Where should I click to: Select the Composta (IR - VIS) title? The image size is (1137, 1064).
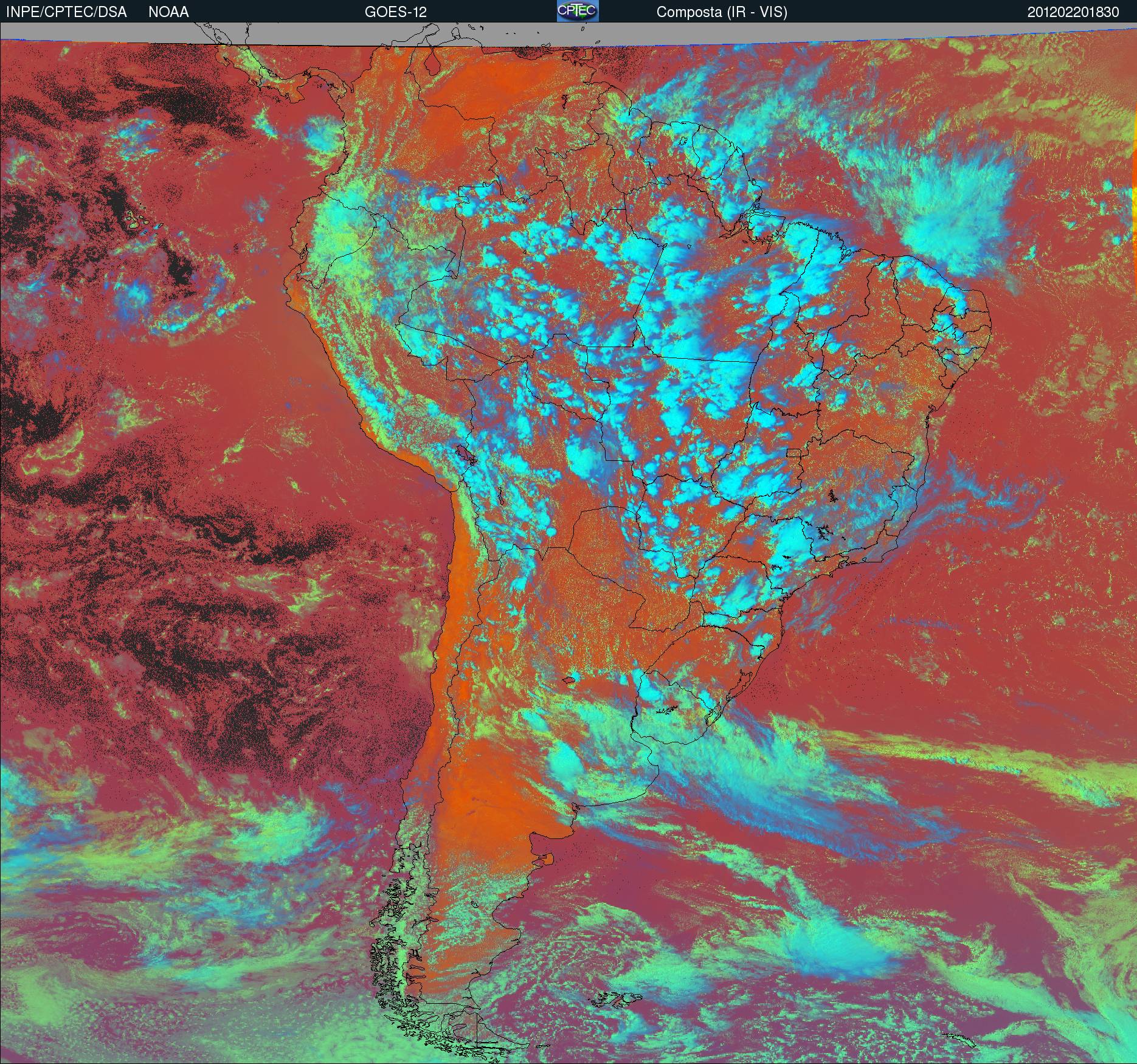pyautogui.click(x=722, y=12)
